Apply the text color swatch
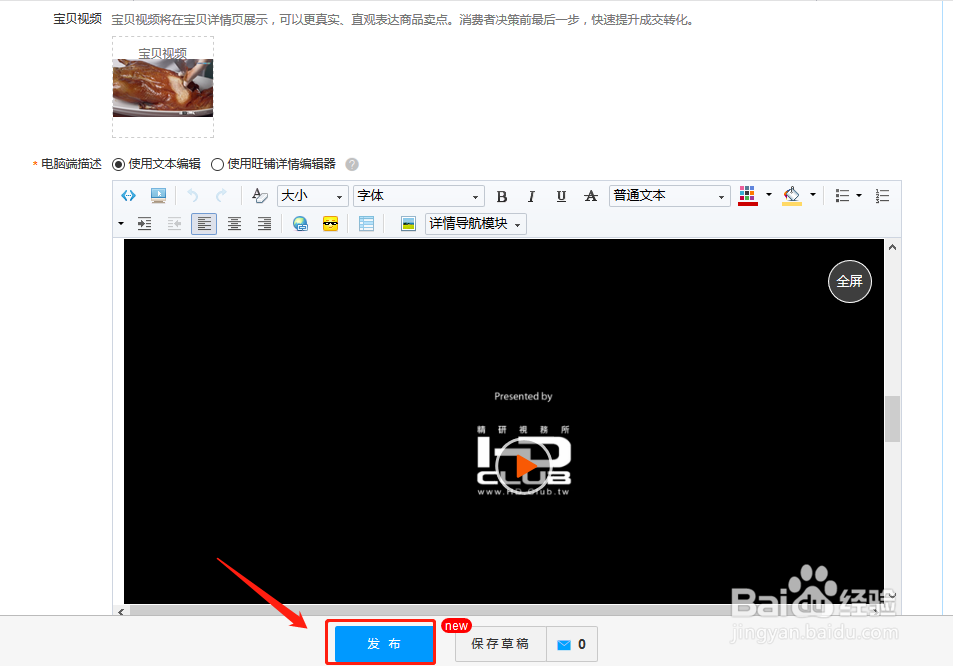953x666 pixels. pyautogui.click(x=748, y=196)
